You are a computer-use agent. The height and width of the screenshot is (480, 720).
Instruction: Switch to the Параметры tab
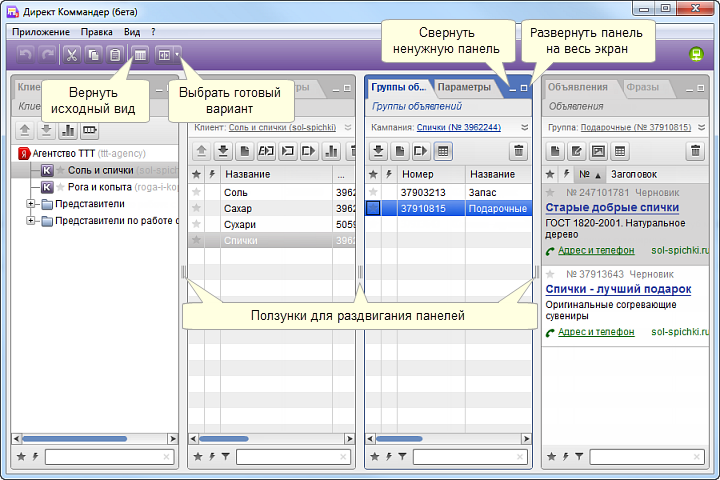[464, 87]
